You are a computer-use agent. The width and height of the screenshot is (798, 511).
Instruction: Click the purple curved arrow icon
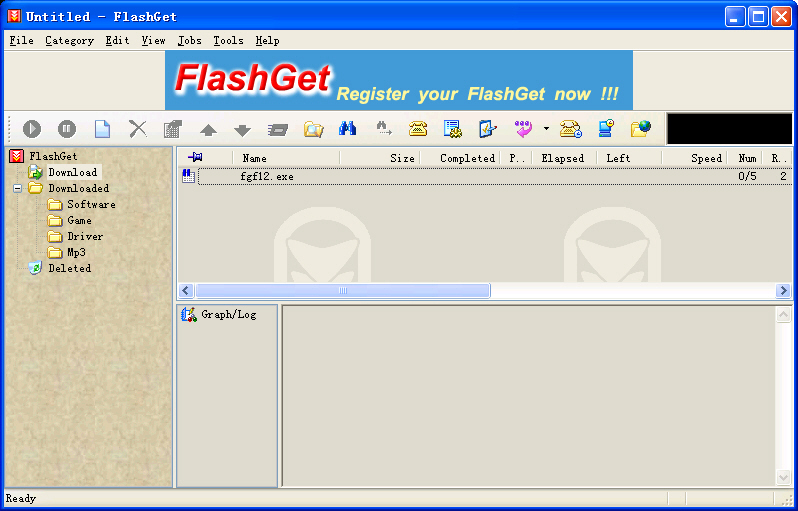[x=523, y=129]
